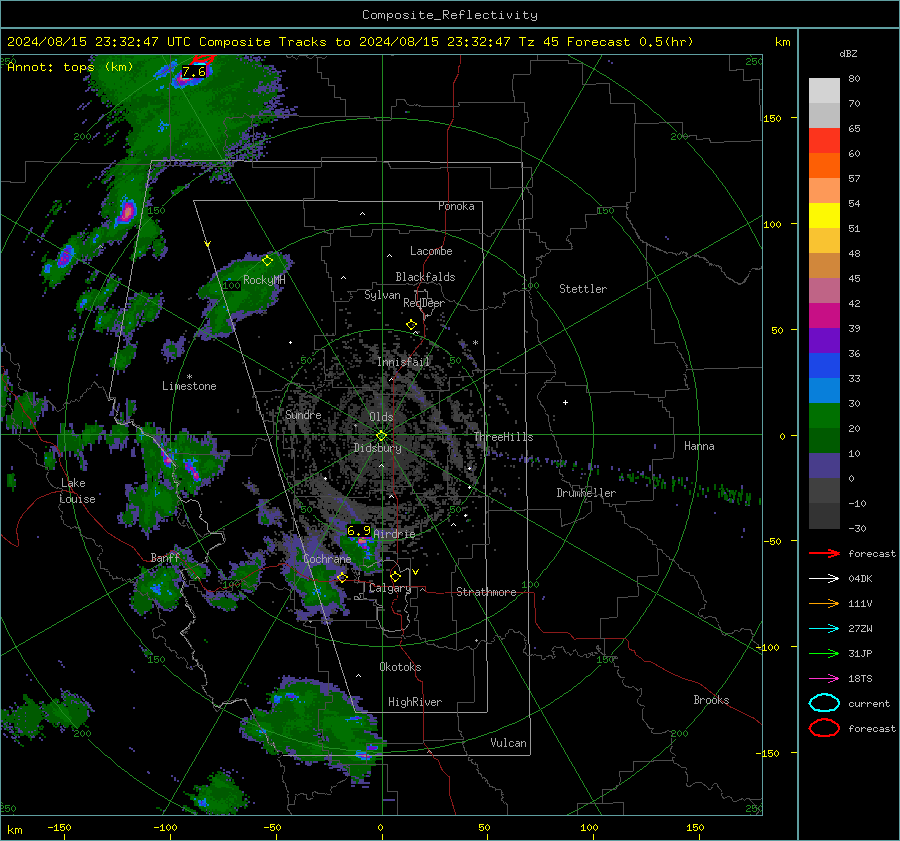Click the yellow diamond marker below Cochrane

[x=342, y=577]
